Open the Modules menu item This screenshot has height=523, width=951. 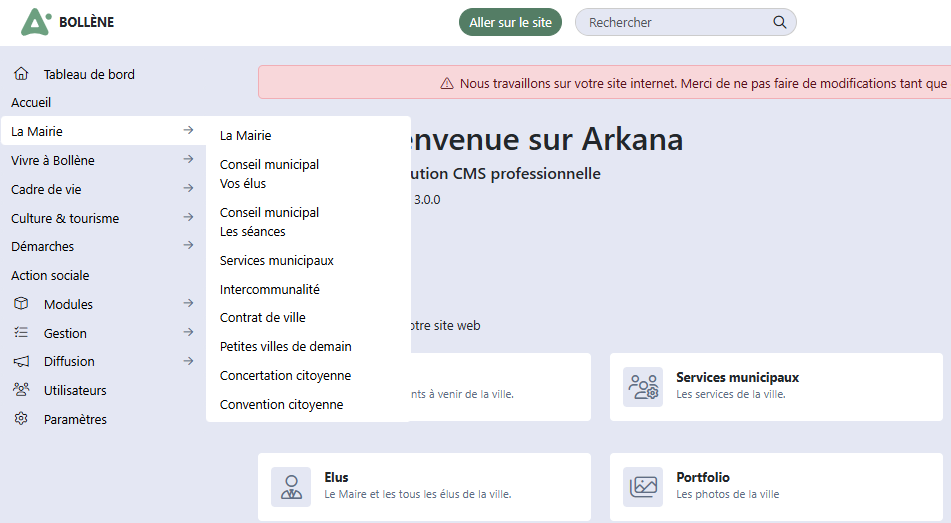pyautogui.click(x=68, y=305)
